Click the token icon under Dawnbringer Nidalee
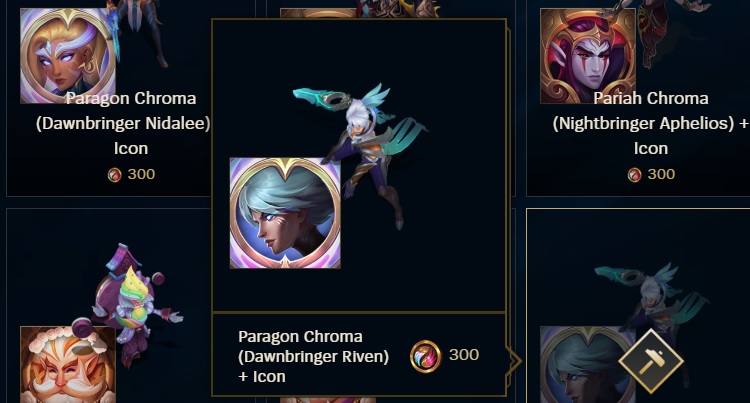This screenshot has height=403, width=750. coord(114,175)
